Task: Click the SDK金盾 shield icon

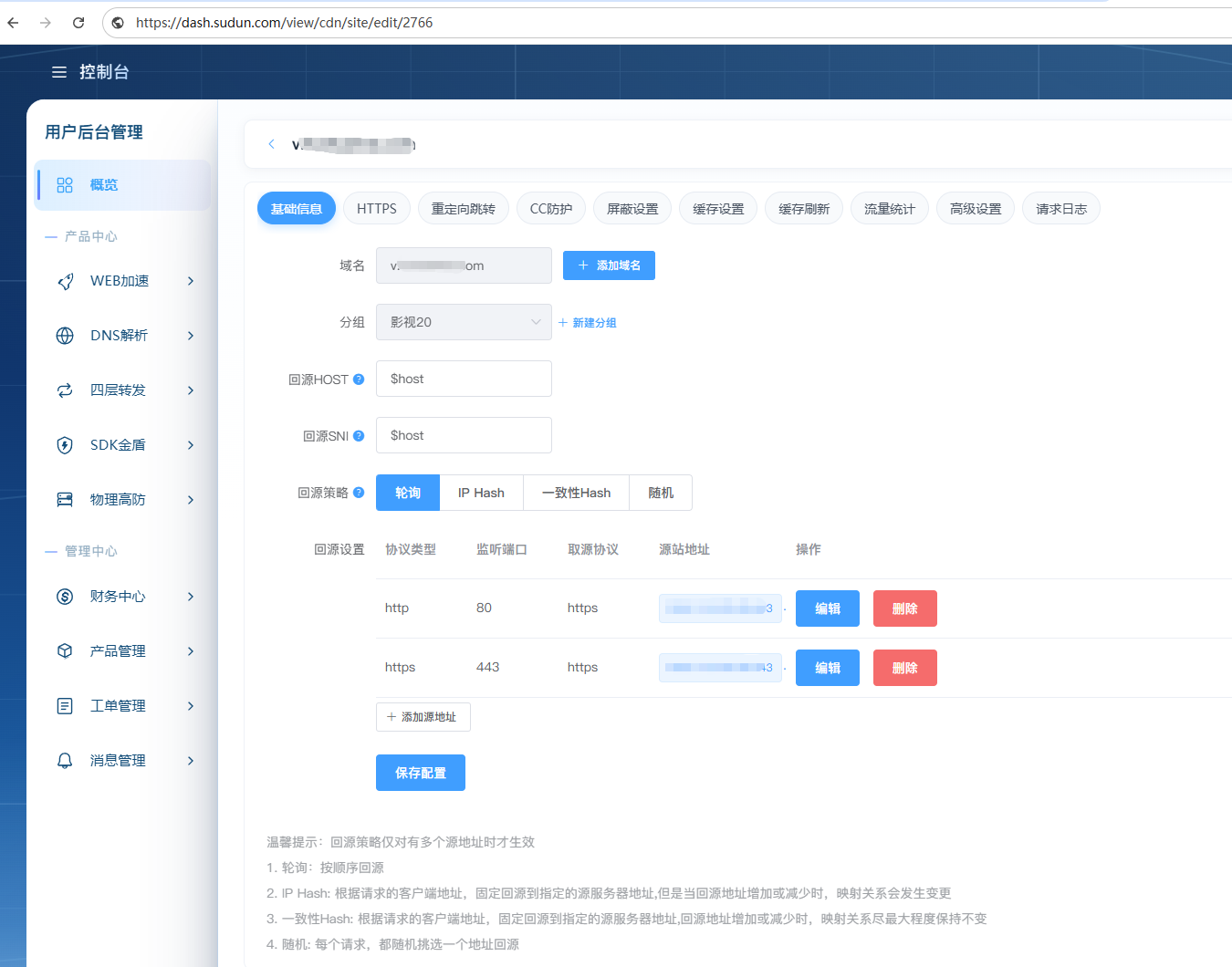Action: [65, 445]
